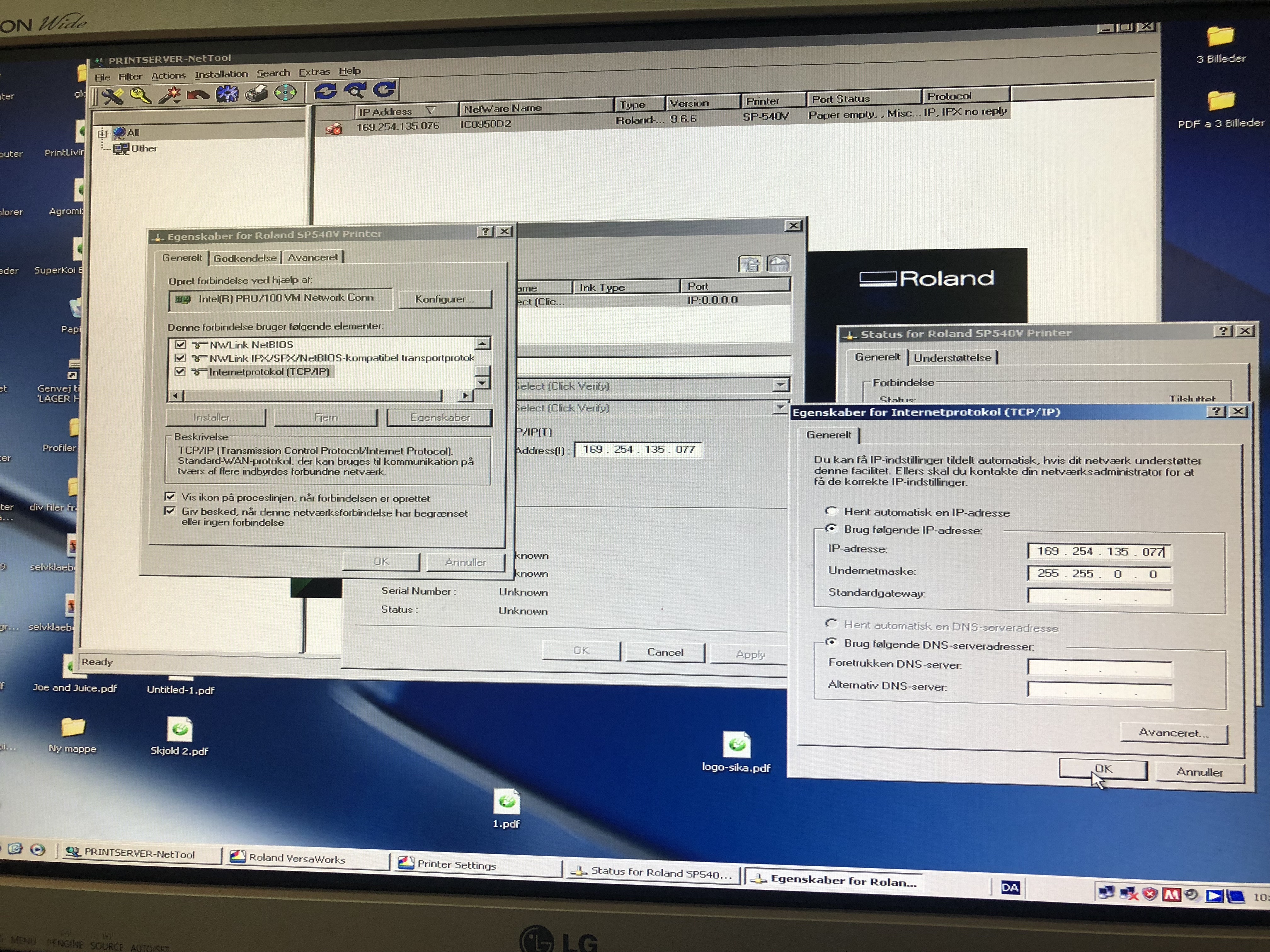
Task: Click the protocol list horizontal scroll-right arrow
Action: click(x=465, y=395)
